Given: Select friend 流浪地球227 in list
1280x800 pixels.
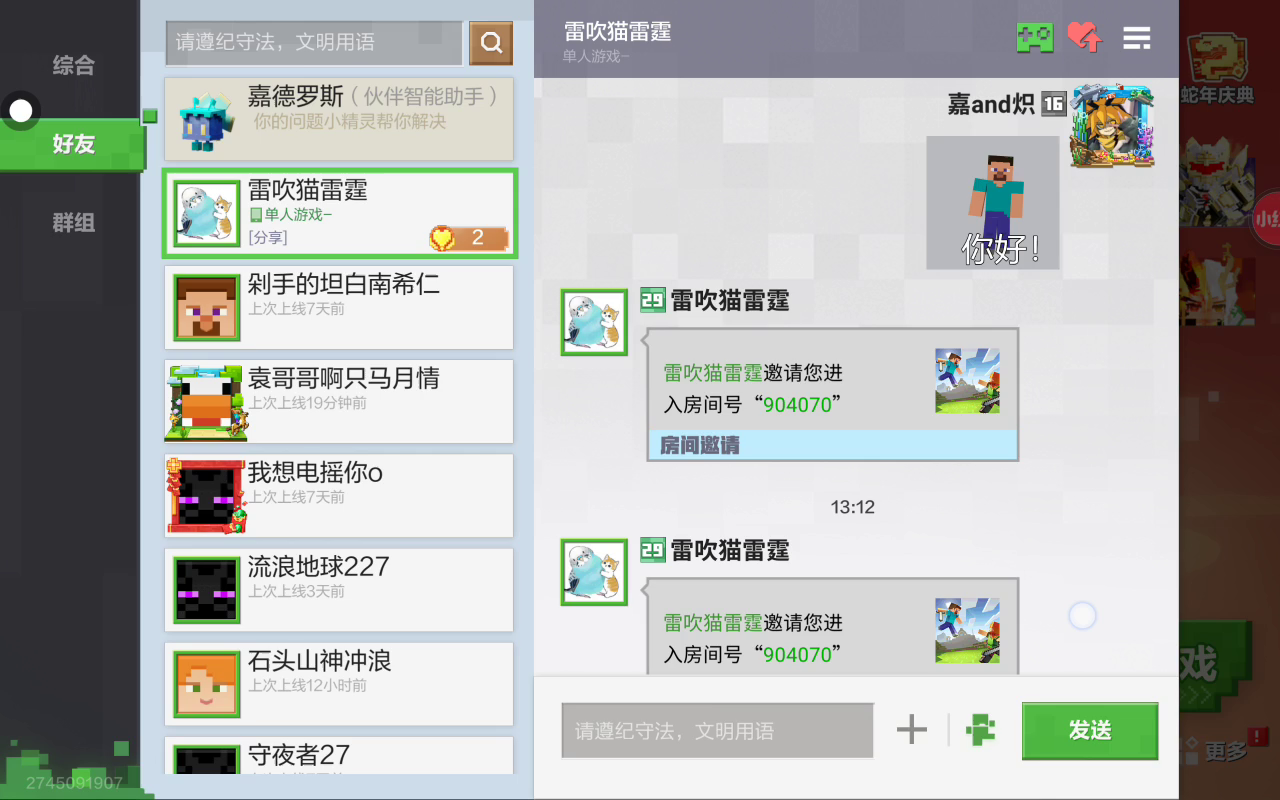Looking at the screenshot, I should click(x=339, y=589).
